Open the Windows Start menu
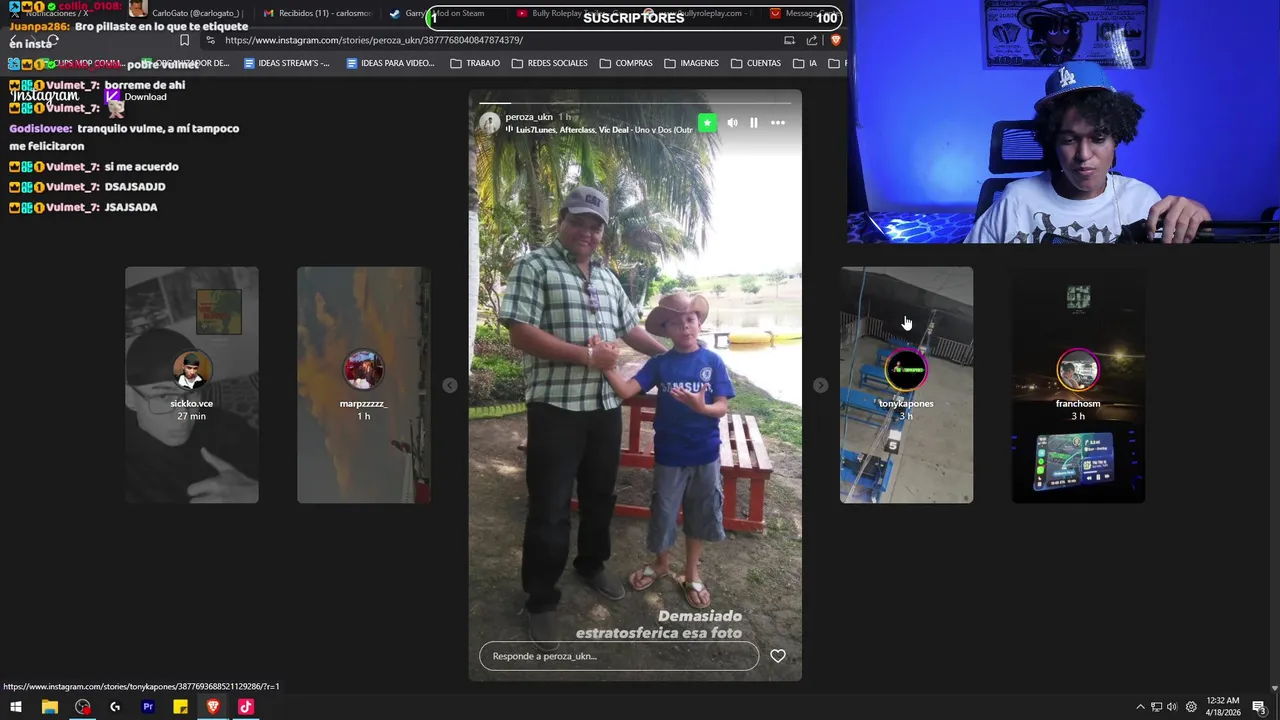Image resolution: width=1280 pixels, height=720 pixels. tap(16, 707)
